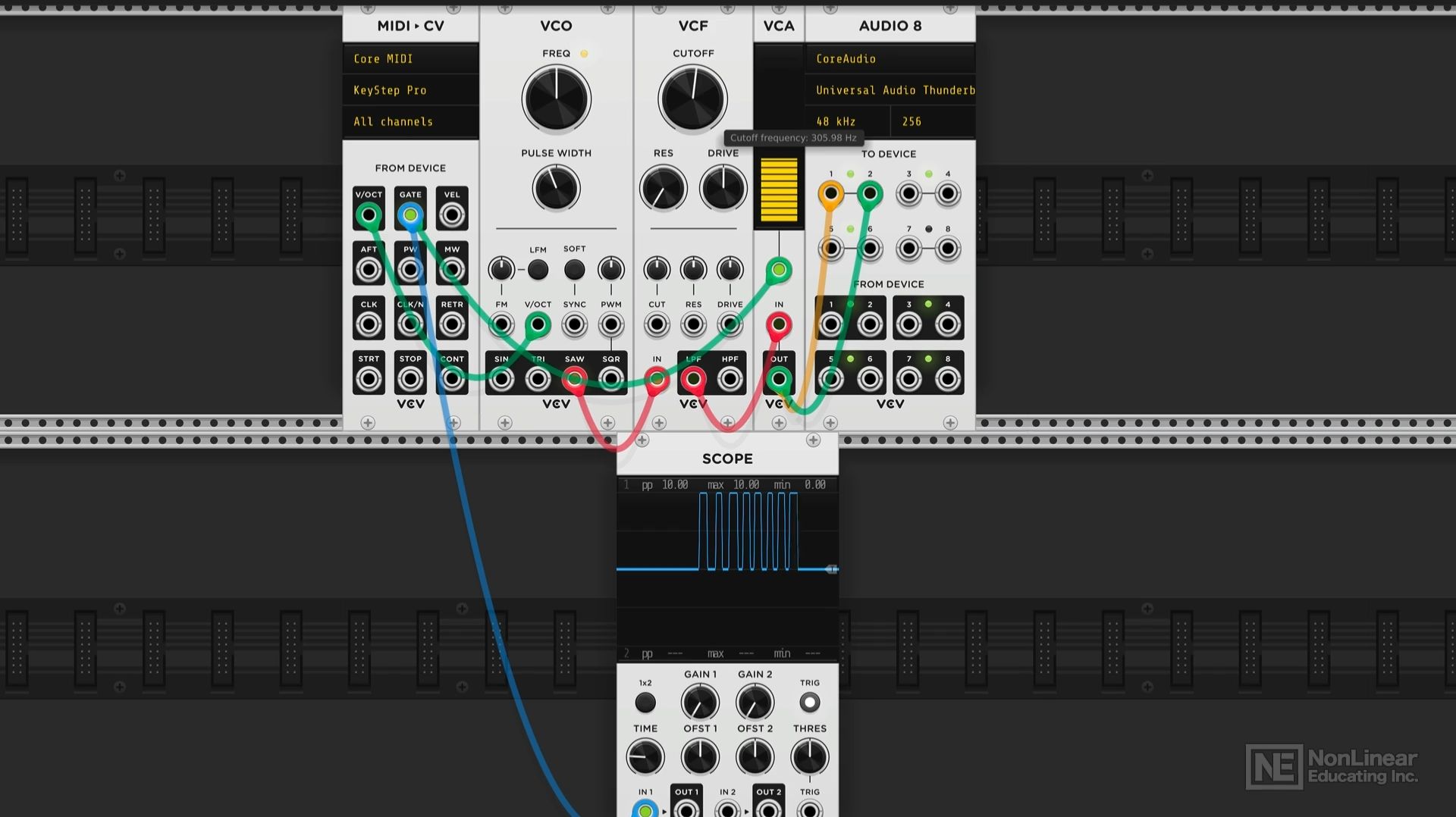
Task: Click the V/OCT output jack on MIDI-CV
Action: pyautogui.click(x=369, y=216)
